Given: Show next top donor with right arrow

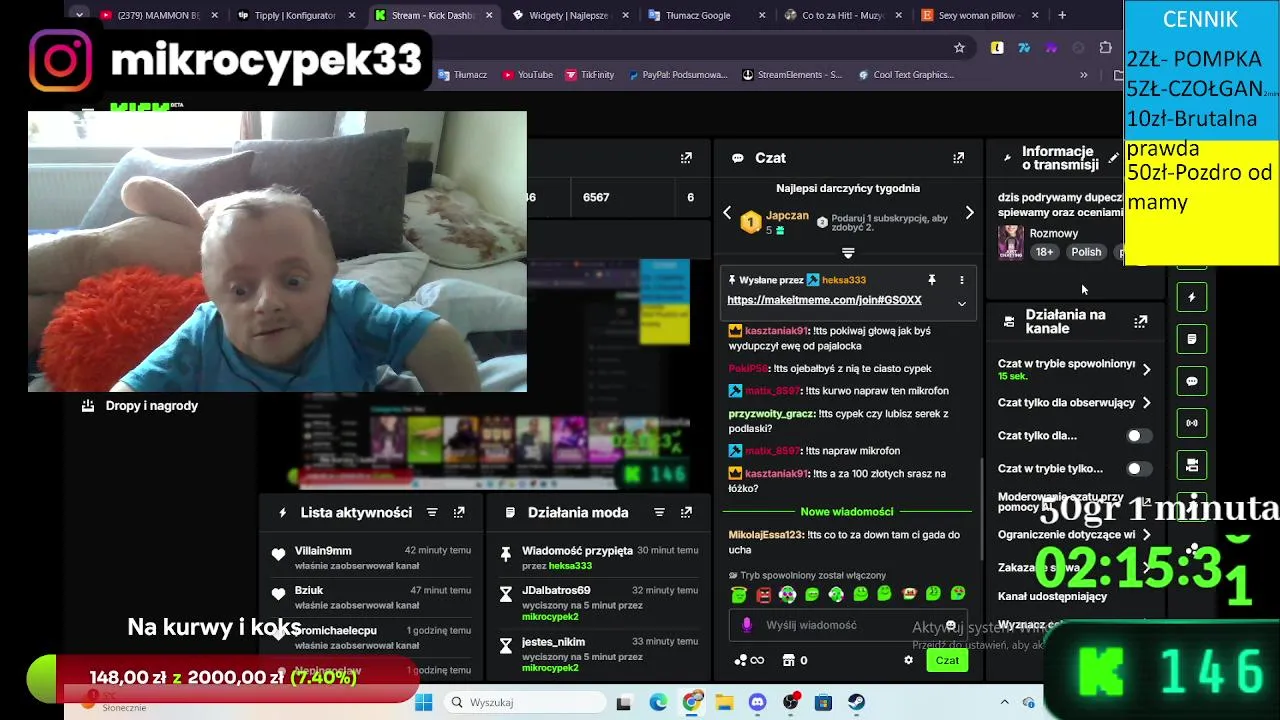Looking at the screenshot, I should click(969, 213).
